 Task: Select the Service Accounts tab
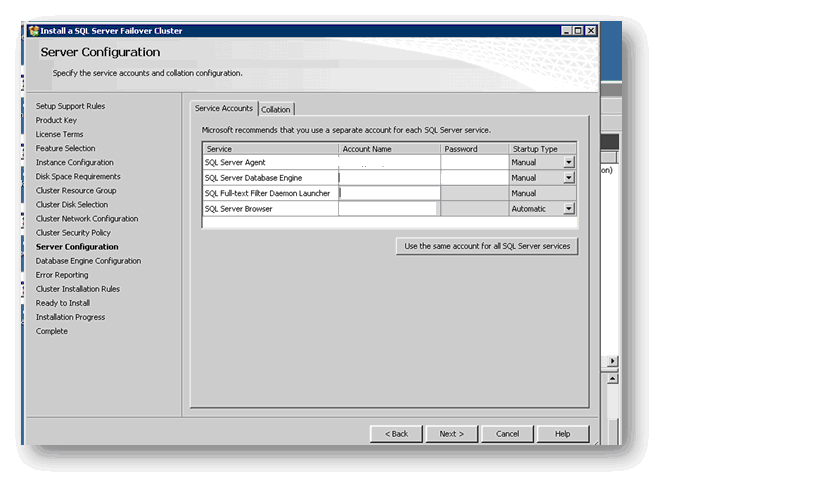coord(224,108)
